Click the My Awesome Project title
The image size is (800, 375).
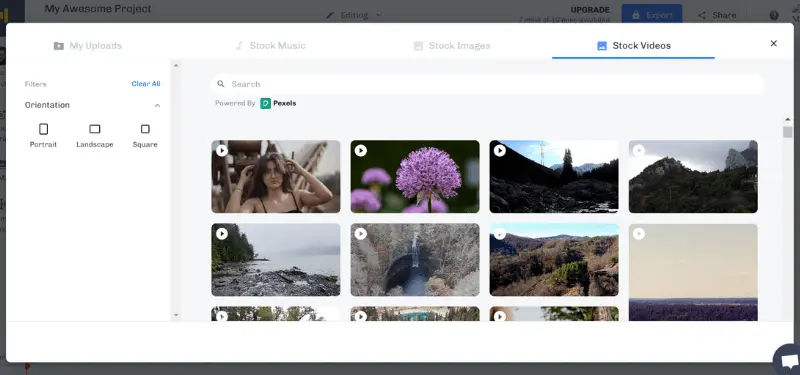(x=98, y=9)
